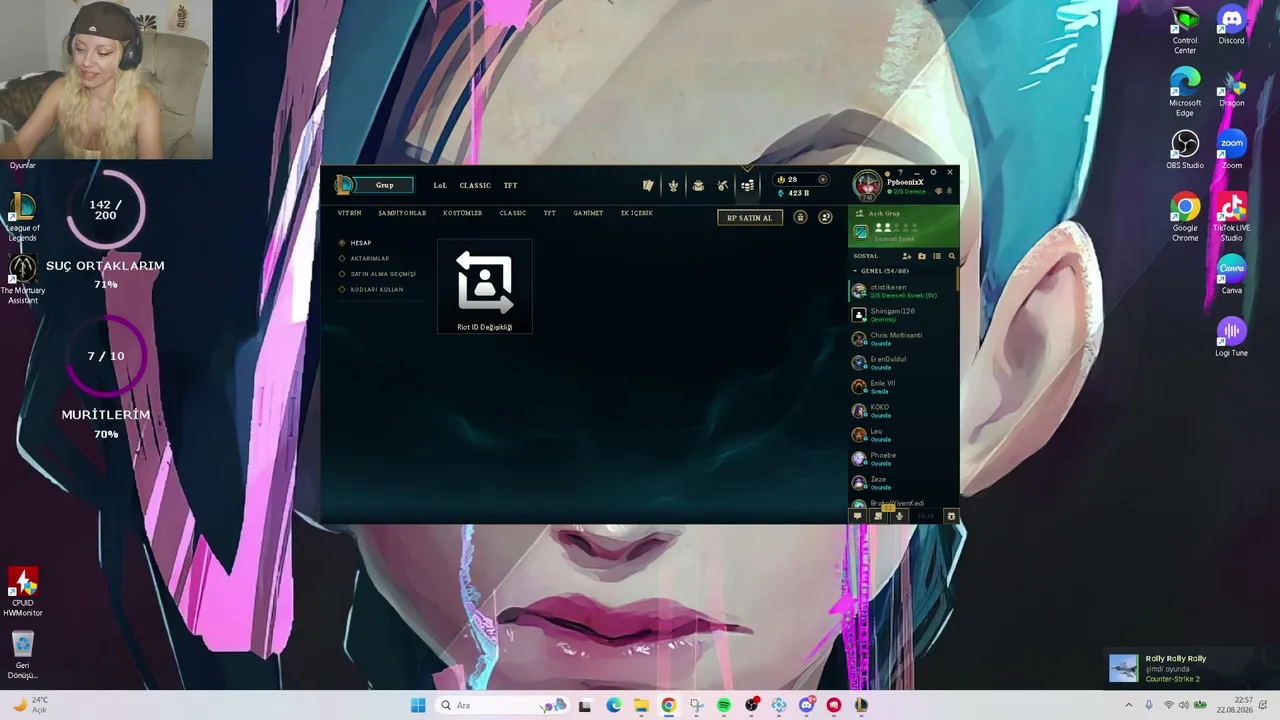Switch to the GANİMET store tab
The height and width of the screenshot is (720, 1280).
click(588, 213)
